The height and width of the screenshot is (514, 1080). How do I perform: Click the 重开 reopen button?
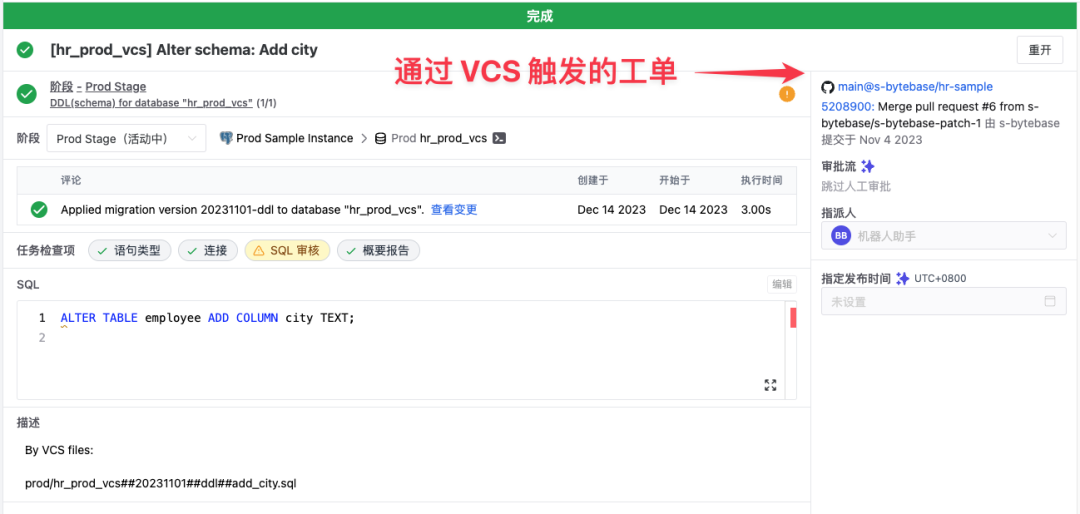tap(1039, 50)
